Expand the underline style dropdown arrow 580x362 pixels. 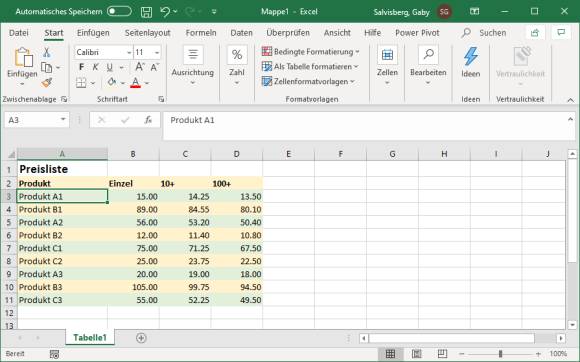click(121, 68)
